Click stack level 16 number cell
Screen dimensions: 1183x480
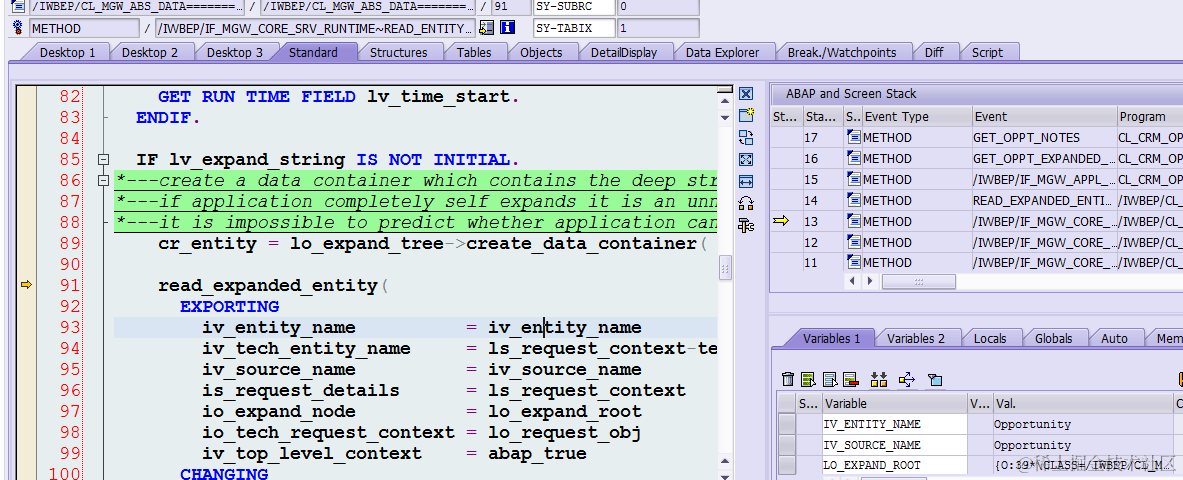(x=822, y=158)
